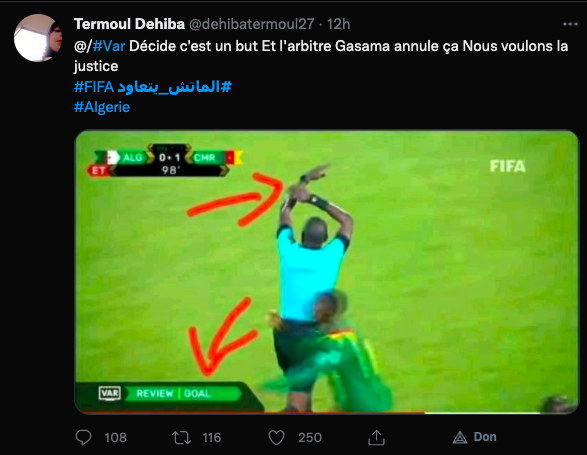Viewport: 587px width, 455px height.
Task: Open the #FIFA hashtag
Action: [x=94, y=87]
